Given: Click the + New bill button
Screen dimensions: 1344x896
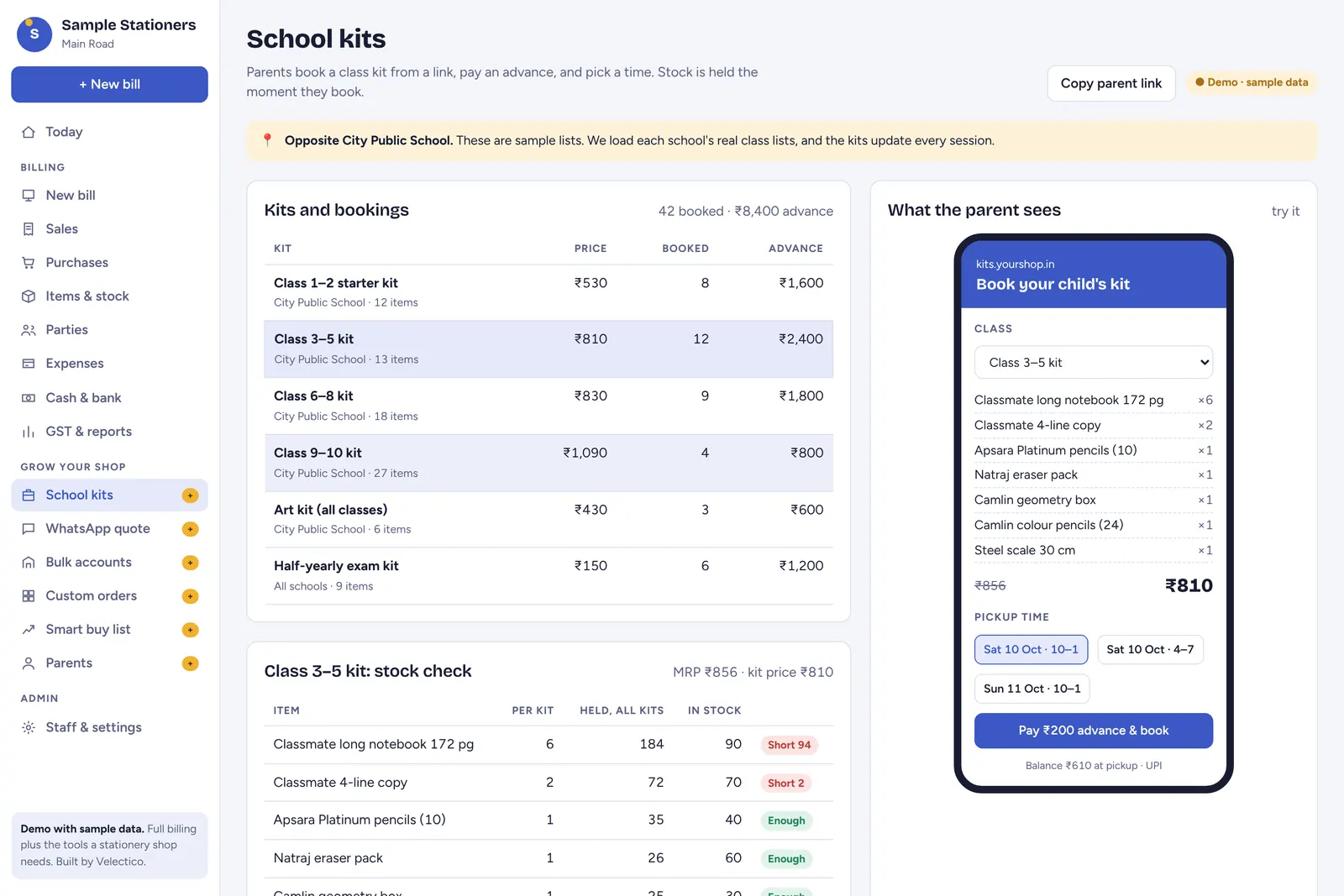Looking at the screenshot, I should pos(109,85).
